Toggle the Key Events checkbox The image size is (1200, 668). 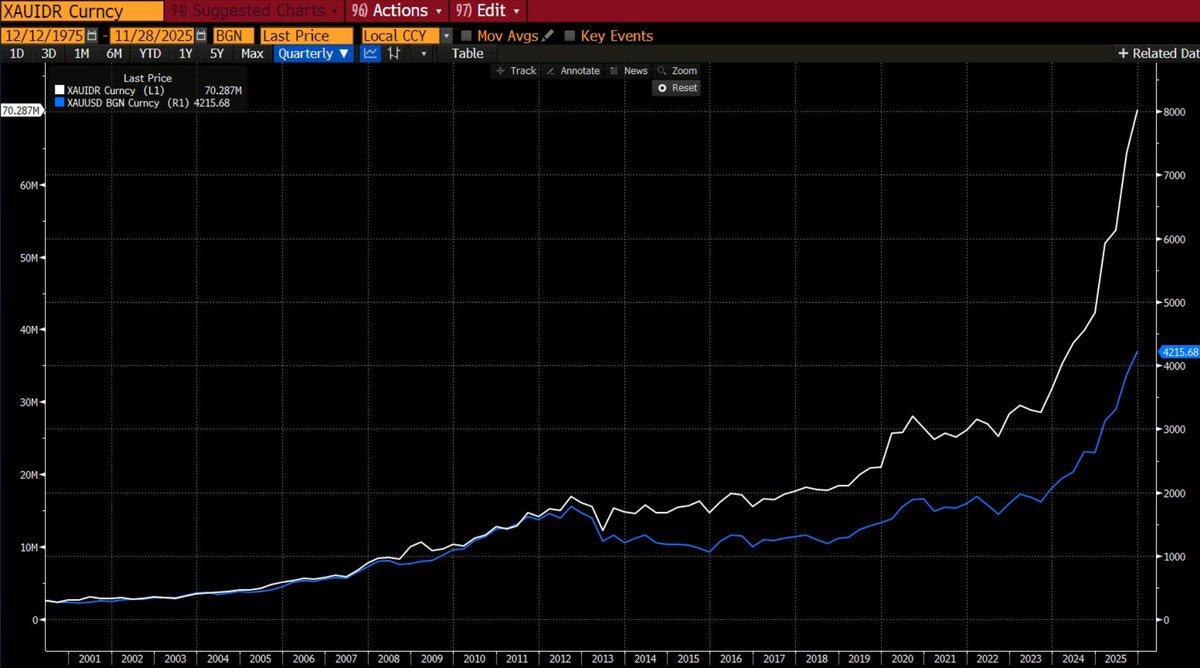(572, 35)
